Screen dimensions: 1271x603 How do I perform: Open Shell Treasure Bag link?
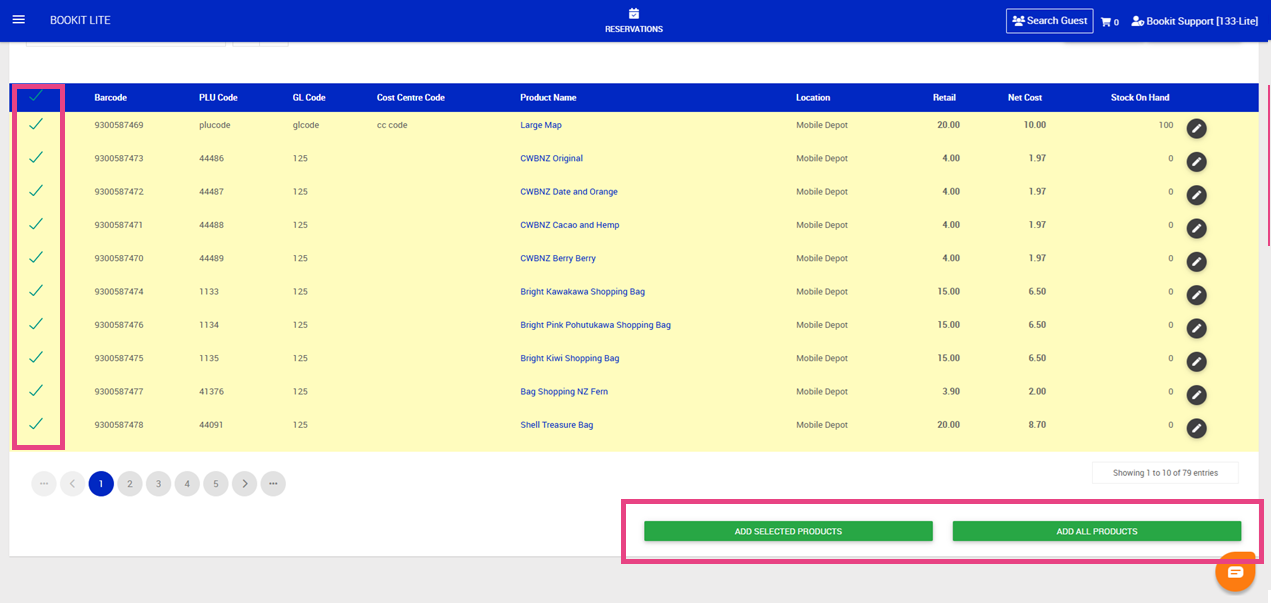click(x=557, y=425)
